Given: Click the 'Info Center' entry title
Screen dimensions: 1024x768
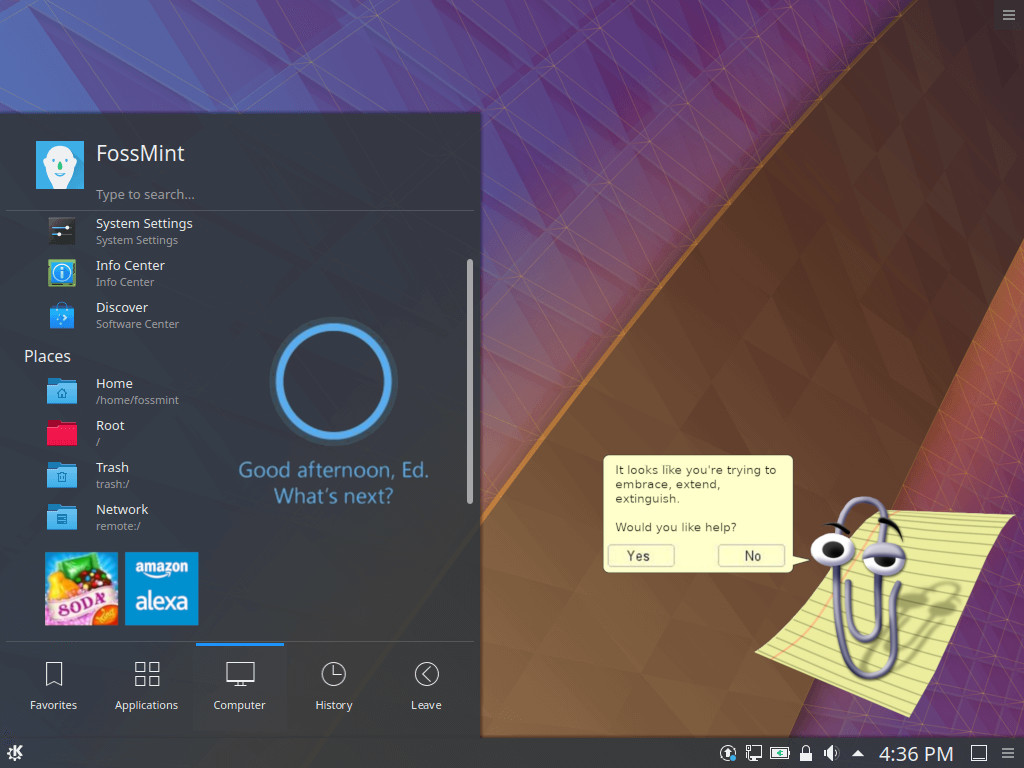Looking at the screenshot, I should click(130, 265).
